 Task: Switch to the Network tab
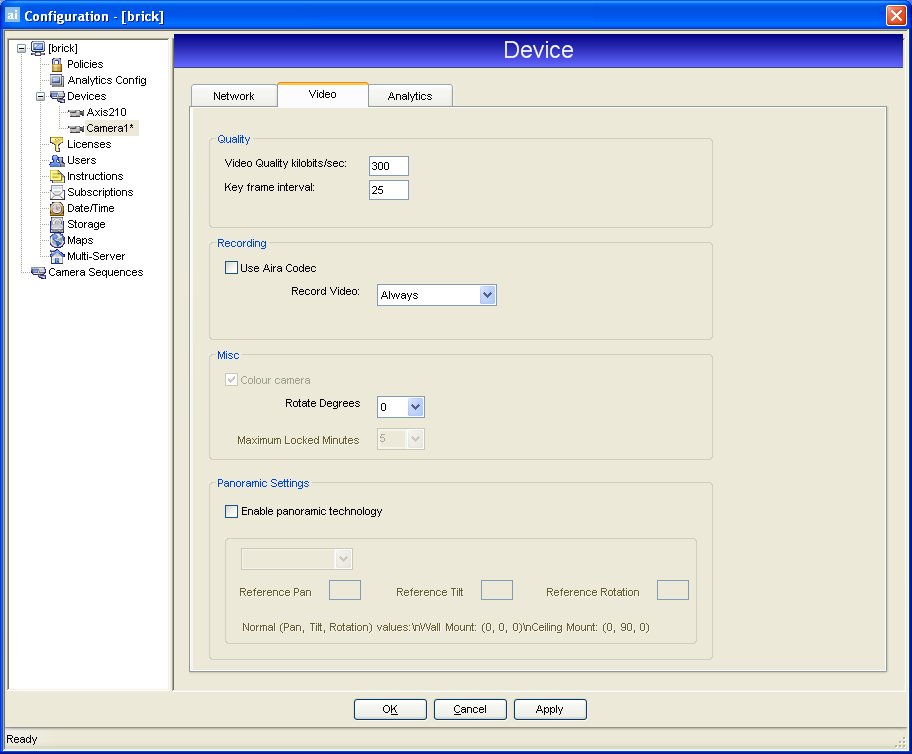click(234, 95)
